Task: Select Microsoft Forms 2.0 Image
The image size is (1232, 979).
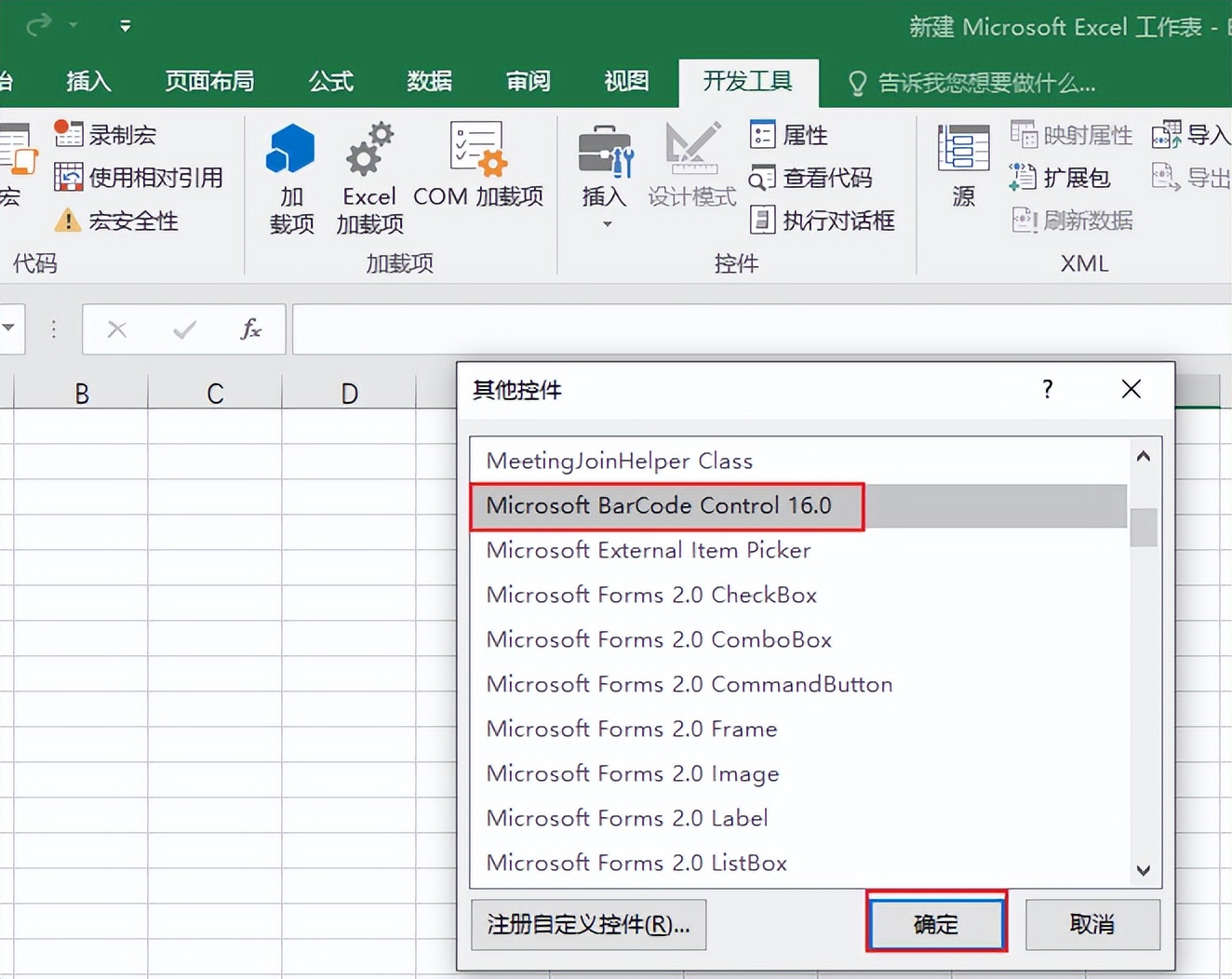Action: click(x=798, y=773)
